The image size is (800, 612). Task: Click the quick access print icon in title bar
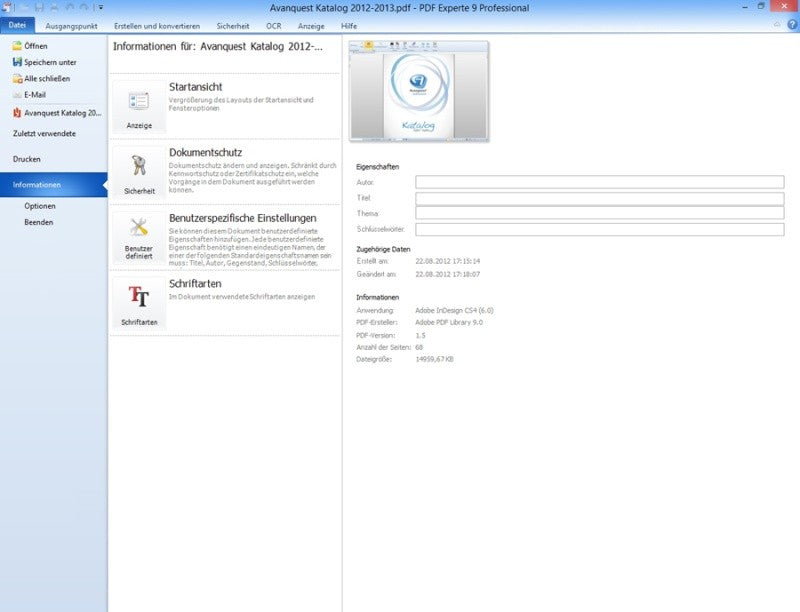(54, 7)
